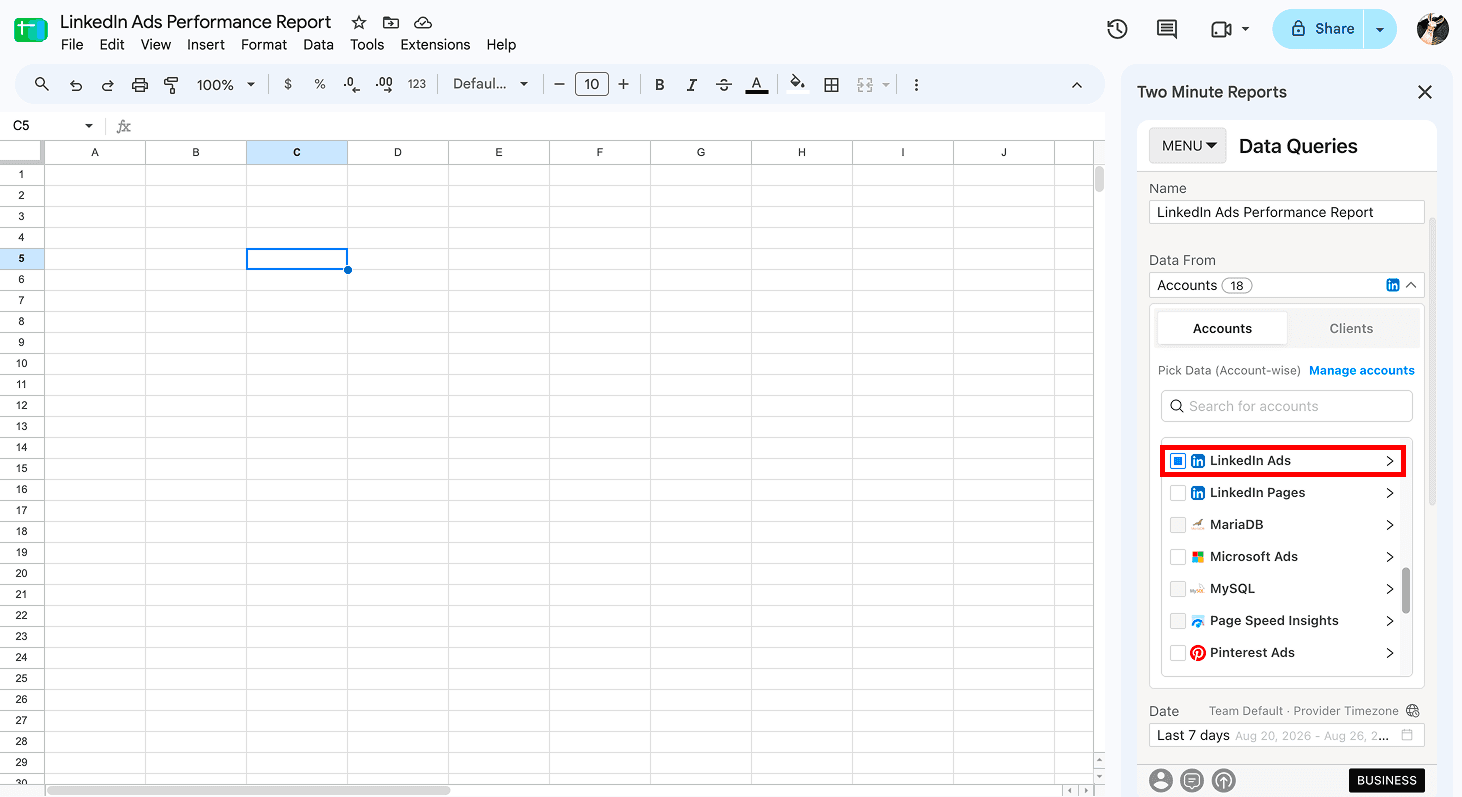Increase font size with plus button

[x=624, y=85]
